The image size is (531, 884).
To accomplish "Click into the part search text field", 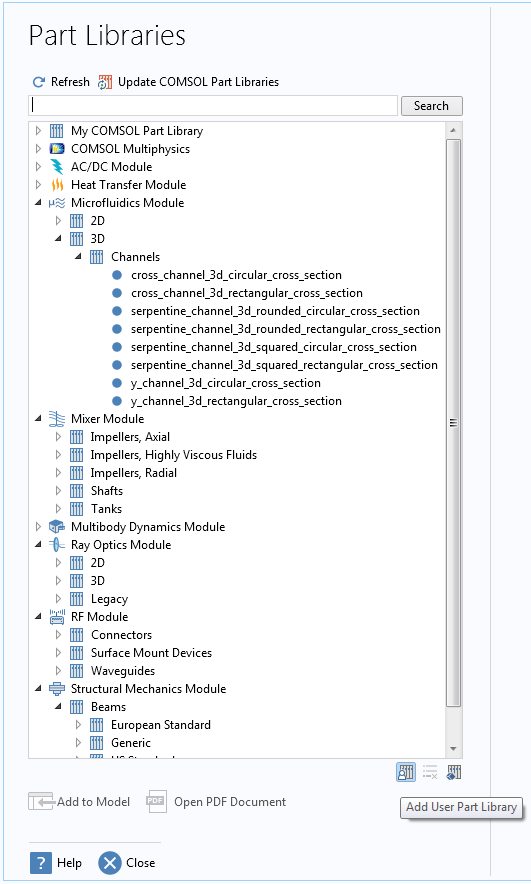I will tap(213, 105).
